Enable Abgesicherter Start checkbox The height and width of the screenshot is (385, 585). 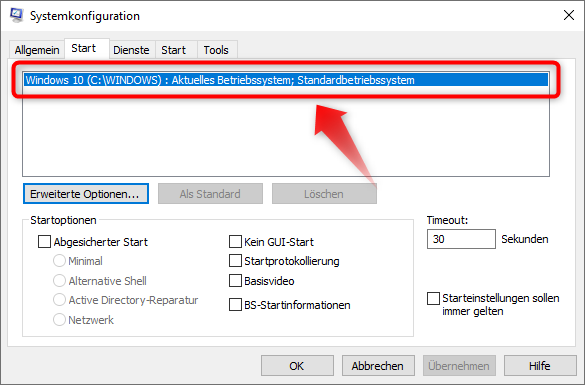pos(44,241)
